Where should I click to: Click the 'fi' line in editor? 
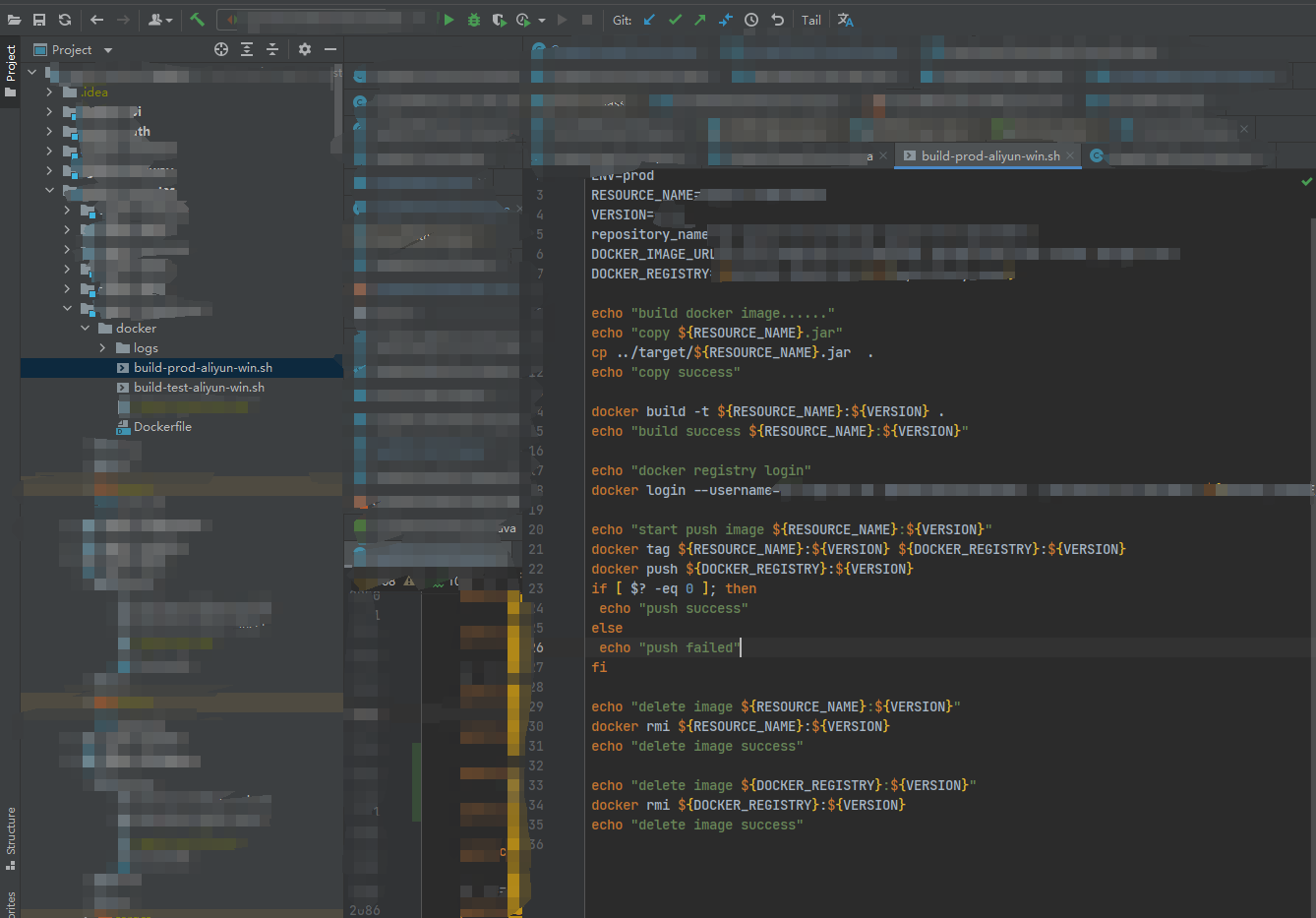(x=599, y=667)
